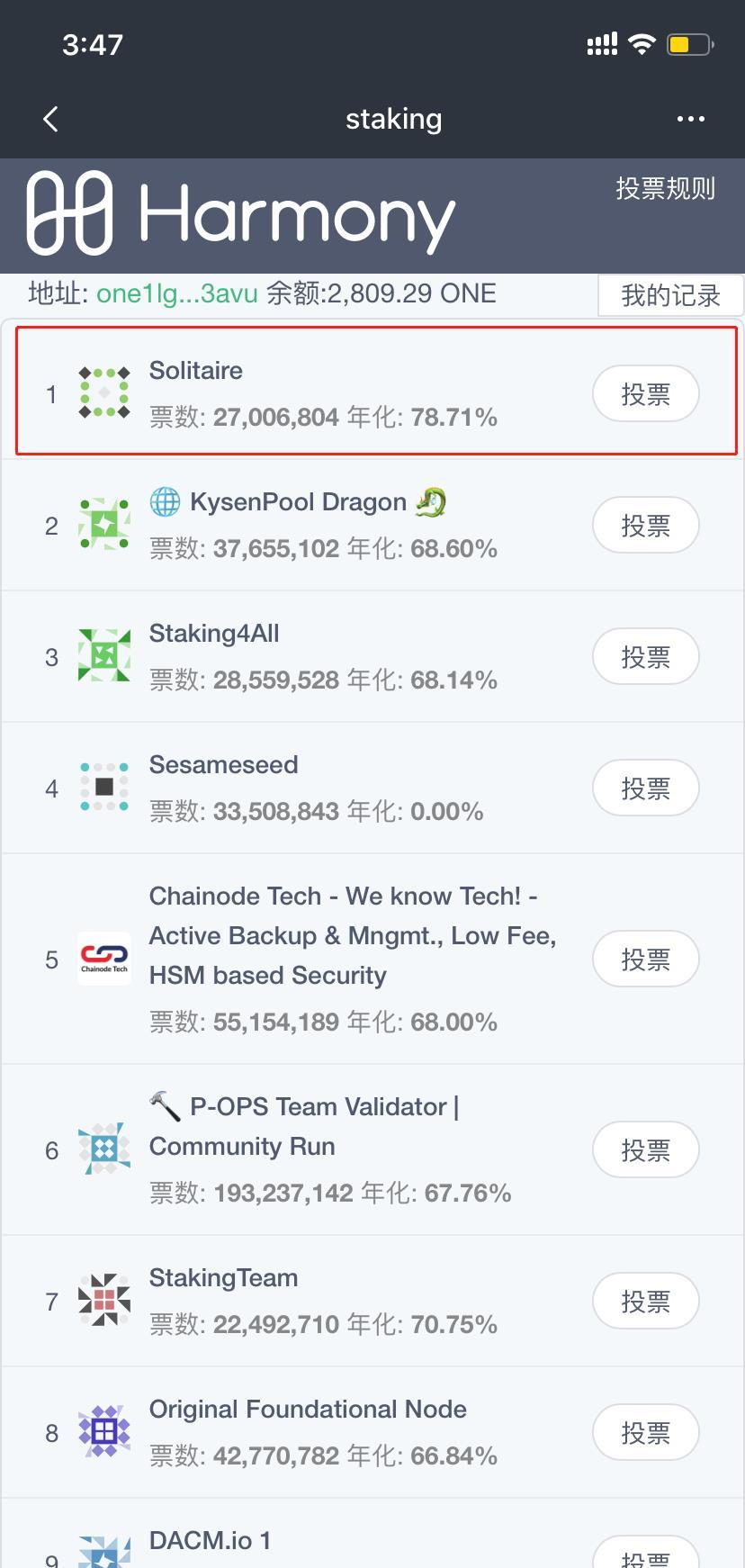Tap the Original Foundational Node avatar
This screenshot has width=745, height=1568.
coord(104,1432)
